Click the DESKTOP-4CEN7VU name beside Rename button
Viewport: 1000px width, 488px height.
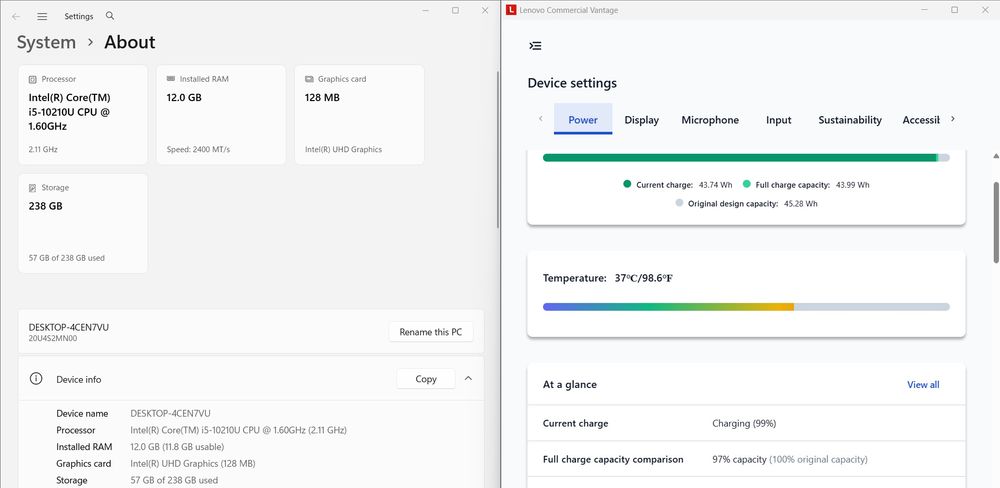pos(69,327)
